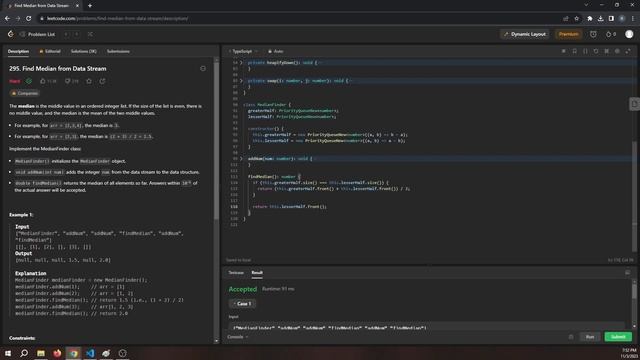Click the Dynamic Layout button
This screenshot has width=640, height=360.
(525, 34)
